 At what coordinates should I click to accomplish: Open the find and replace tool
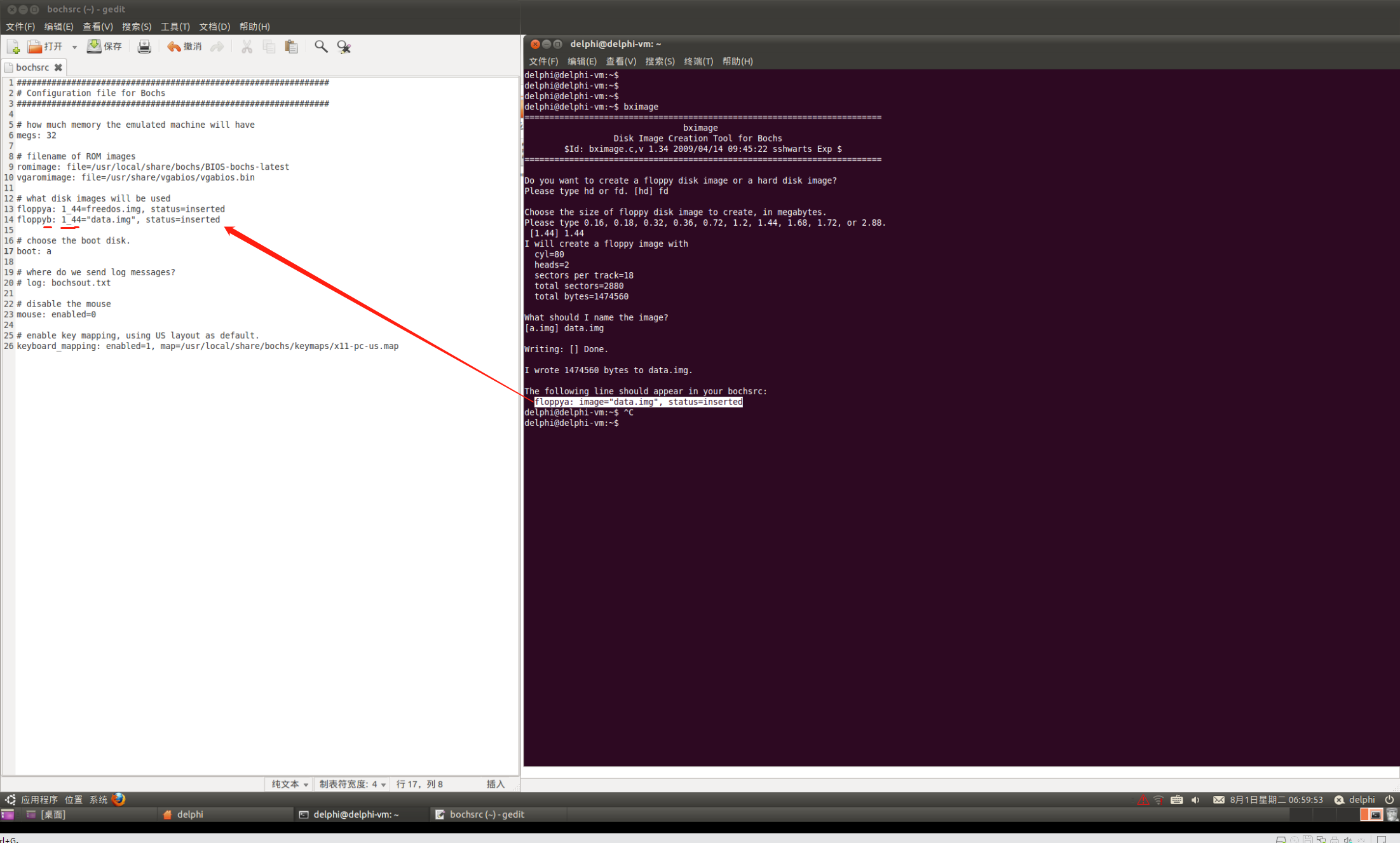tap(344, 46)
